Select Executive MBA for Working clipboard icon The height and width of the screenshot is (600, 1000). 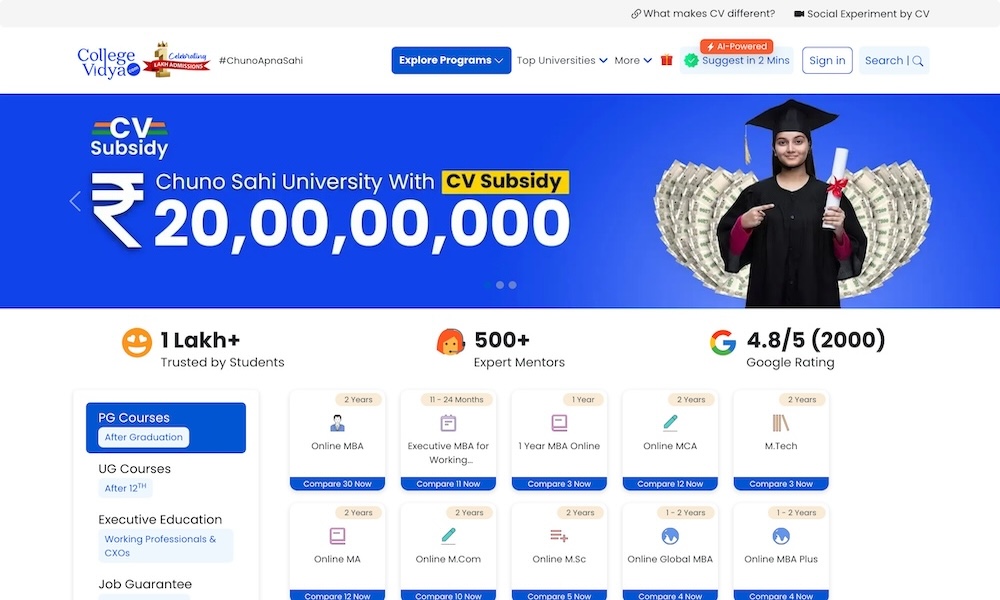448,423
